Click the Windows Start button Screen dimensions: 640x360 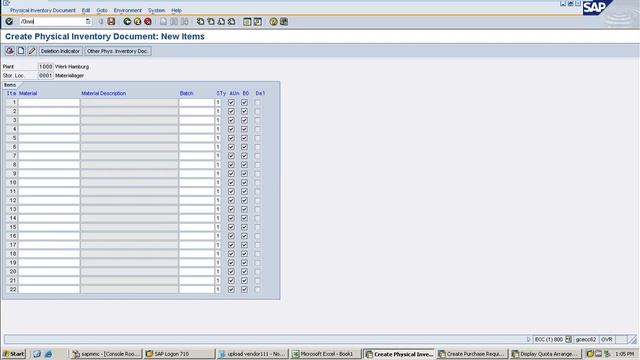click(14, 354)
